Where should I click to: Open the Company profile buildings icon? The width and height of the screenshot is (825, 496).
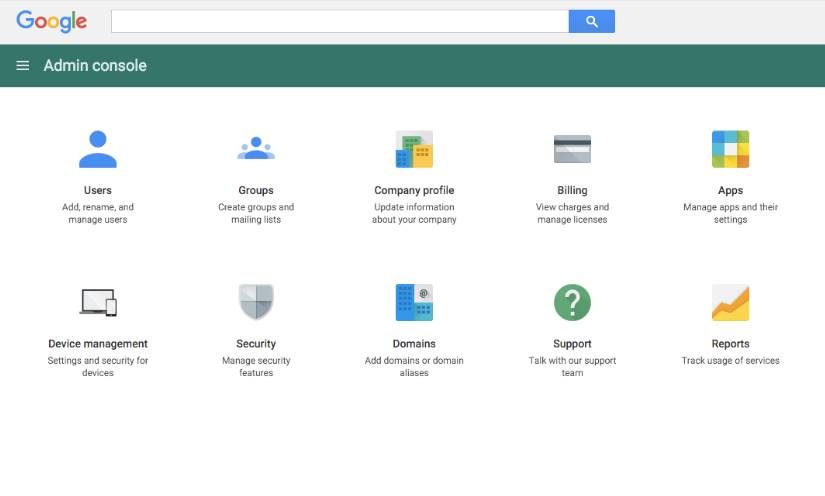(414, 149)
